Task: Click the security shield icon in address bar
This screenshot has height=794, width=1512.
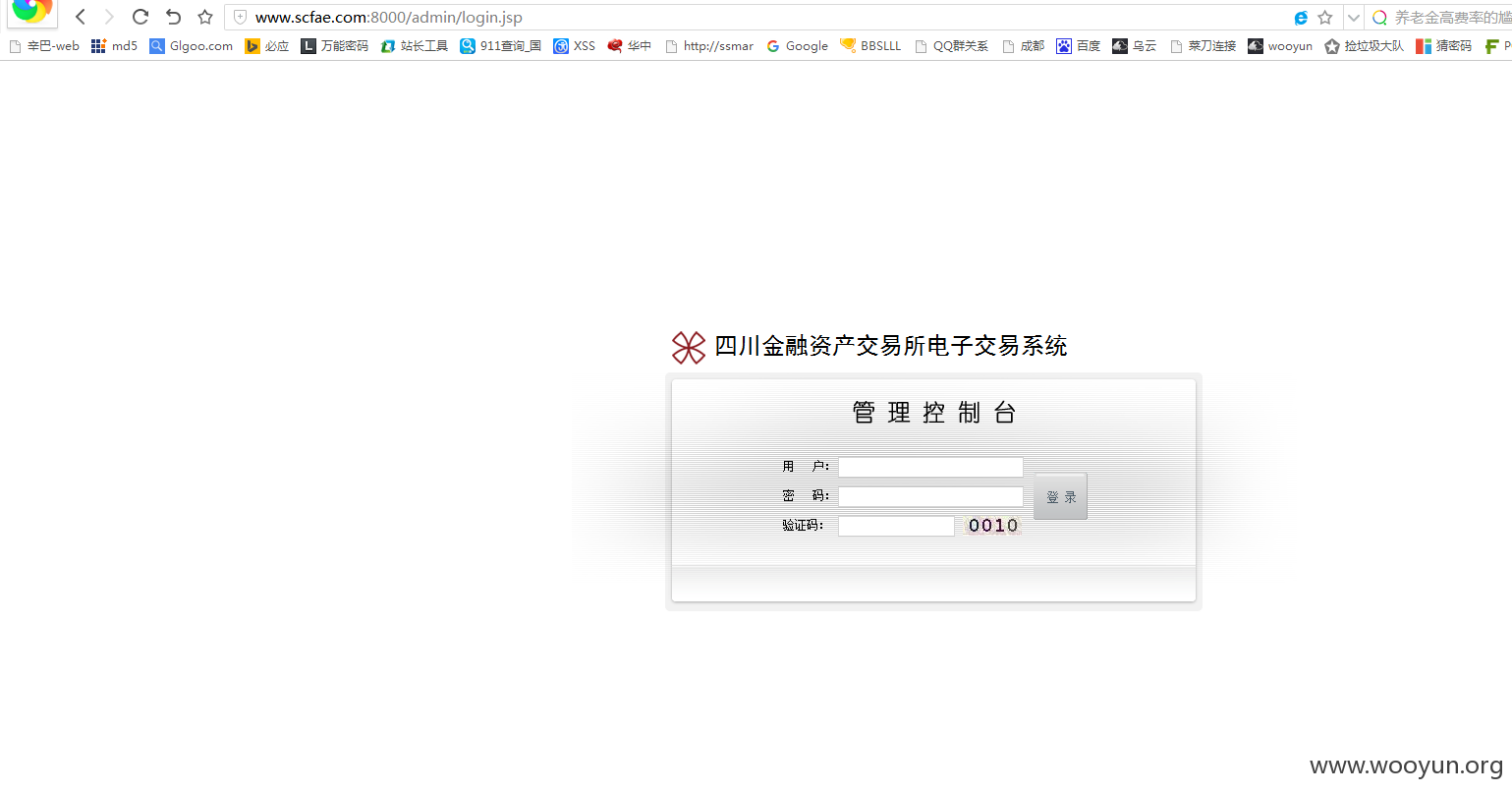Action: point(240,18)
